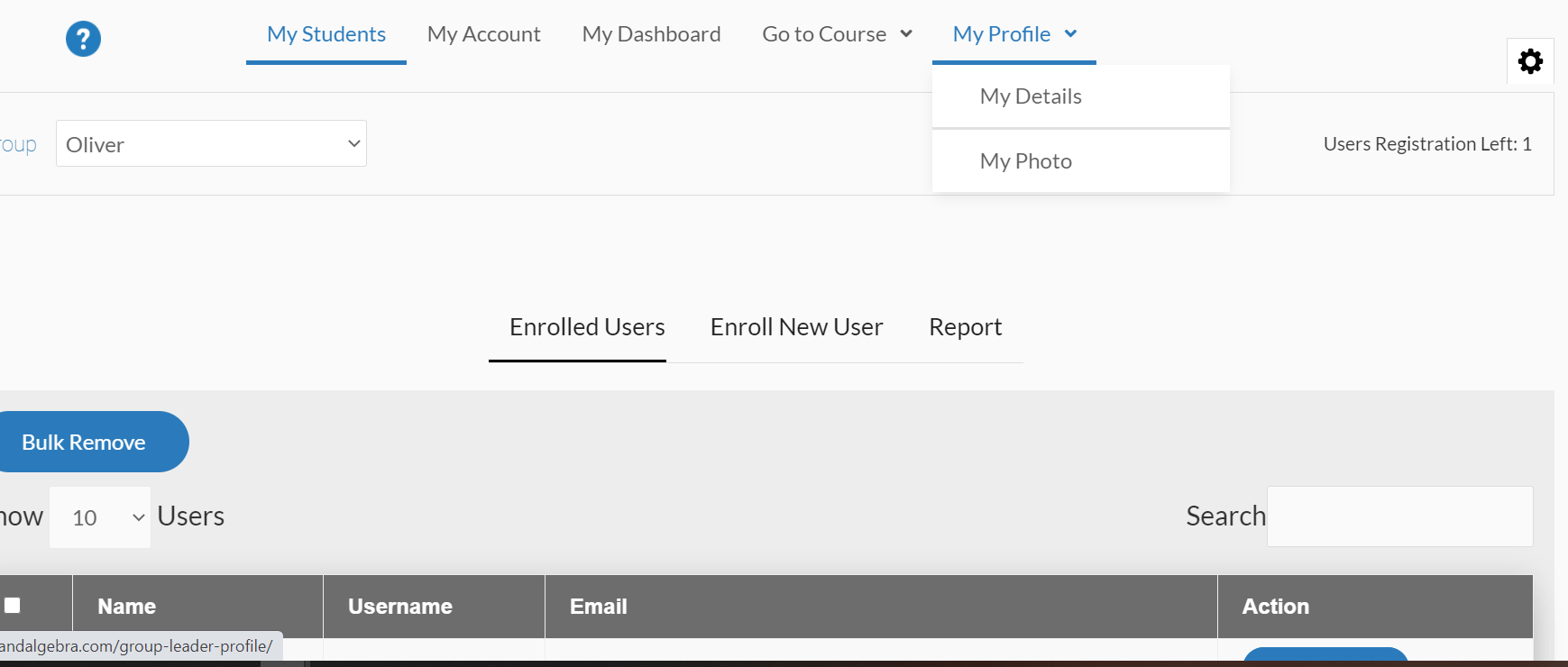Open the My Account link
The width and height of the screenshot is (1568, 667).
[x=483, y=34]
